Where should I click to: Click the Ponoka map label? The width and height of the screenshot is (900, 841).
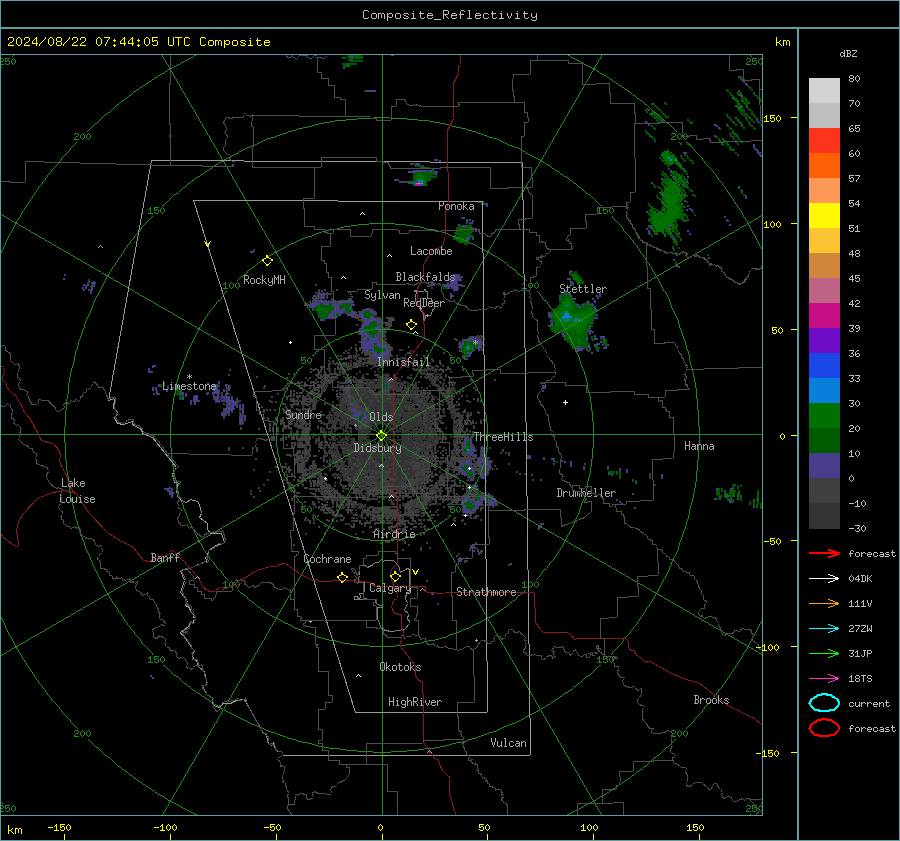(456, 206)
